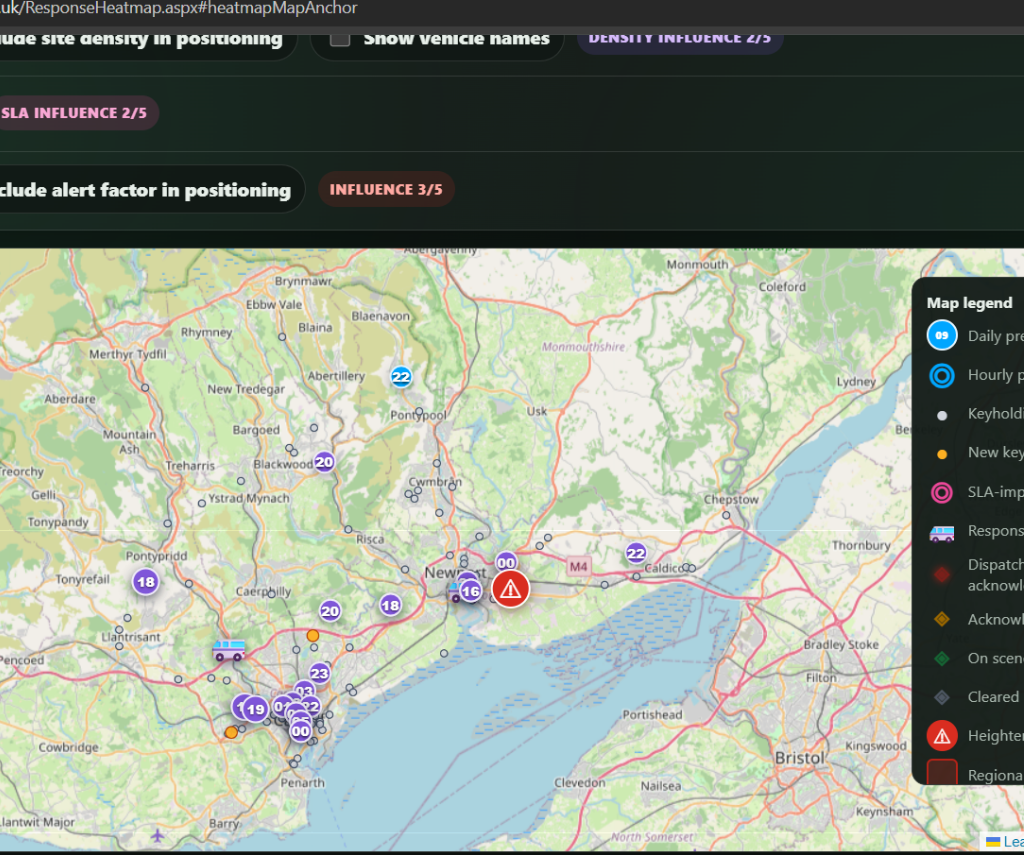This screenshot has height=855, width=1024.
Task: Click Keyholder white dot legend swatch
Action: (x=942, y=415)
